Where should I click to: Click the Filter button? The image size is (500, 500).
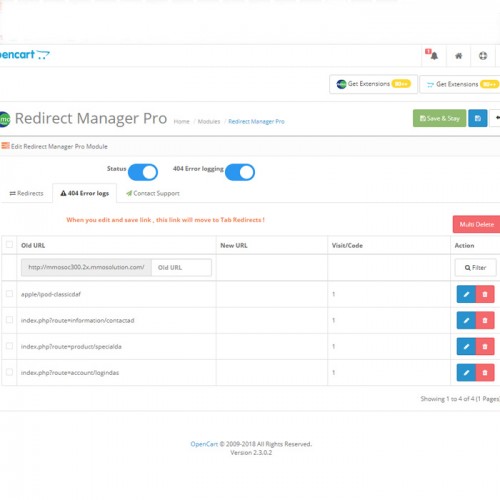476,268
